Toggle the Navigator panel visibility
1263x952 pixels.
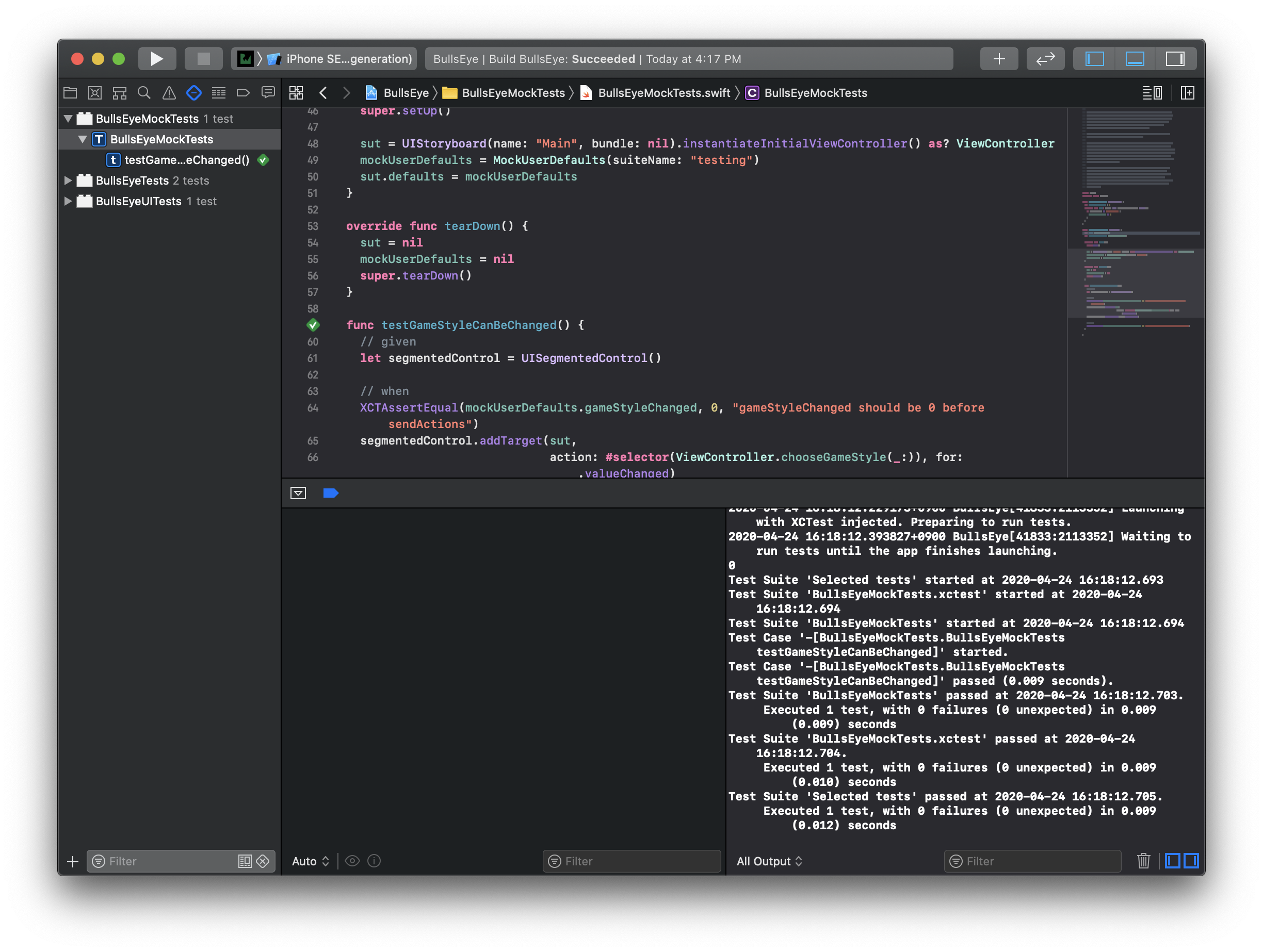[x=1094, y=59]
